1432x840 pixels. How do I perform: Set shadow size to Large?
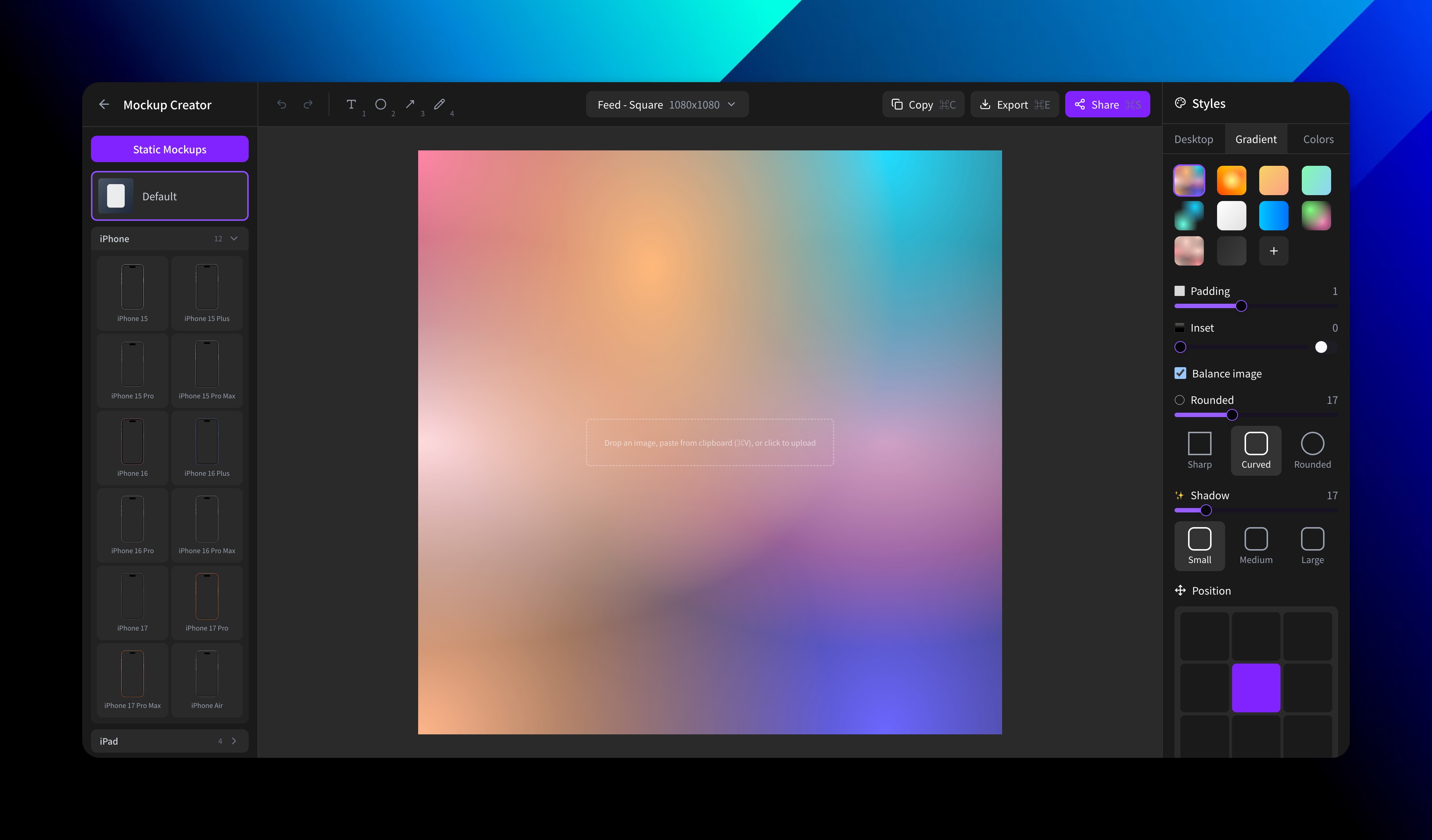pyautogui.click(x=1312, y=546)
